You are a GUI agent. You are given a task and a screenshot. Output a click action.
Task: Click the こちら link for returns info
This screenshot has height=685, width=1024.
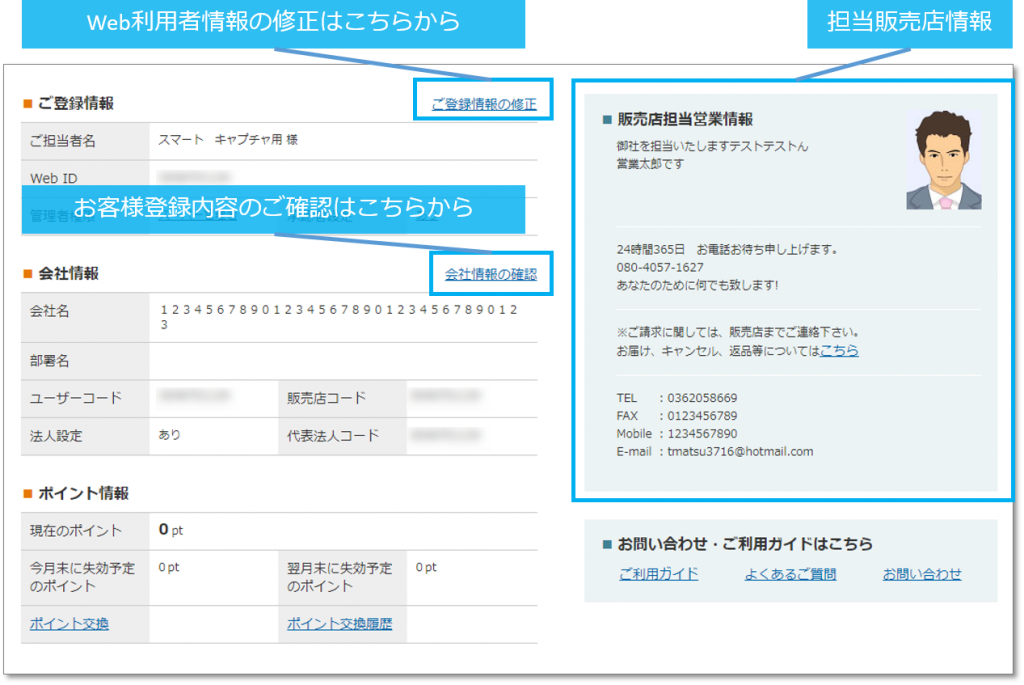[839, 351]
